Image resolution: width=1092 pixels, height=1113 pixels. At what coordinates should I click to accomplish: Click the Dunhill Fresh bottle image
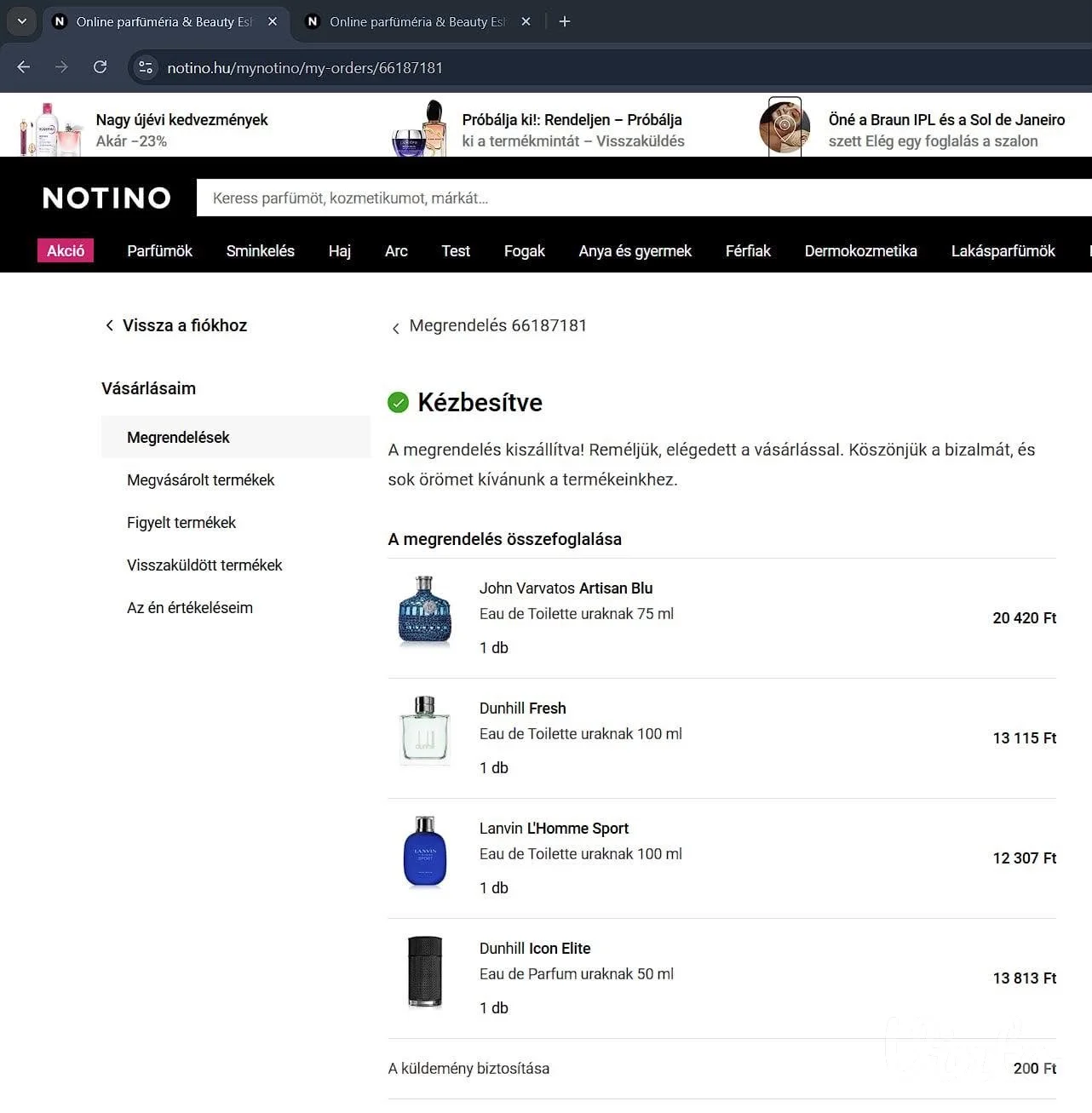click(424, 731)
